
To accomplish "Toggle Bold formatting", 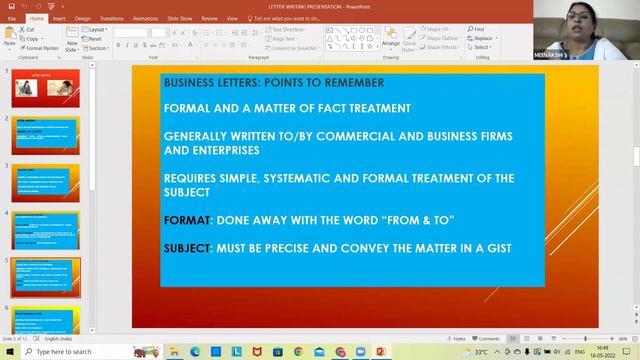I will point(118,45).
